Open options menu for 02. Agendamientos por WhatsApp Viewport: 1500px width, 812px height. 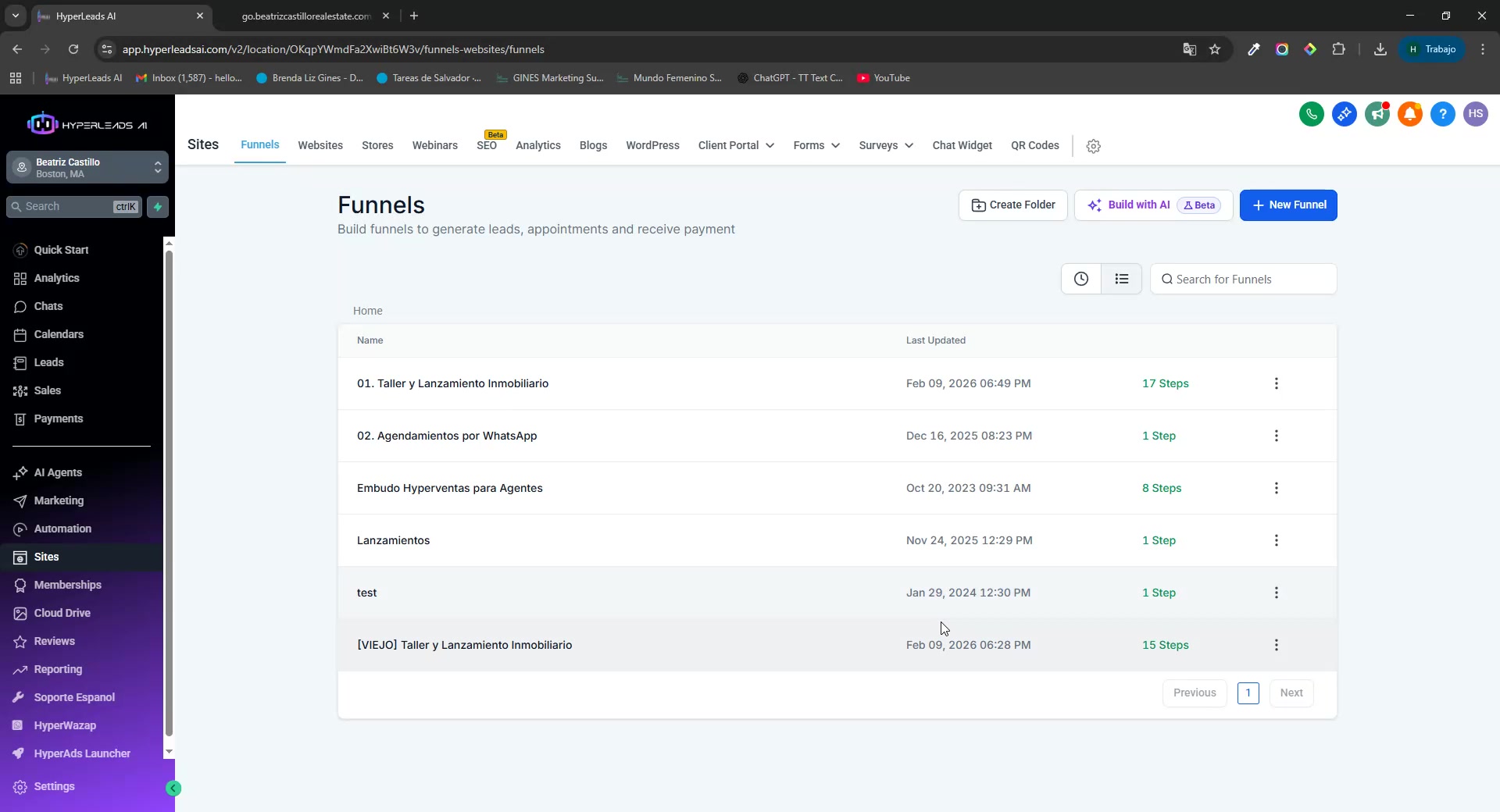1276,436
